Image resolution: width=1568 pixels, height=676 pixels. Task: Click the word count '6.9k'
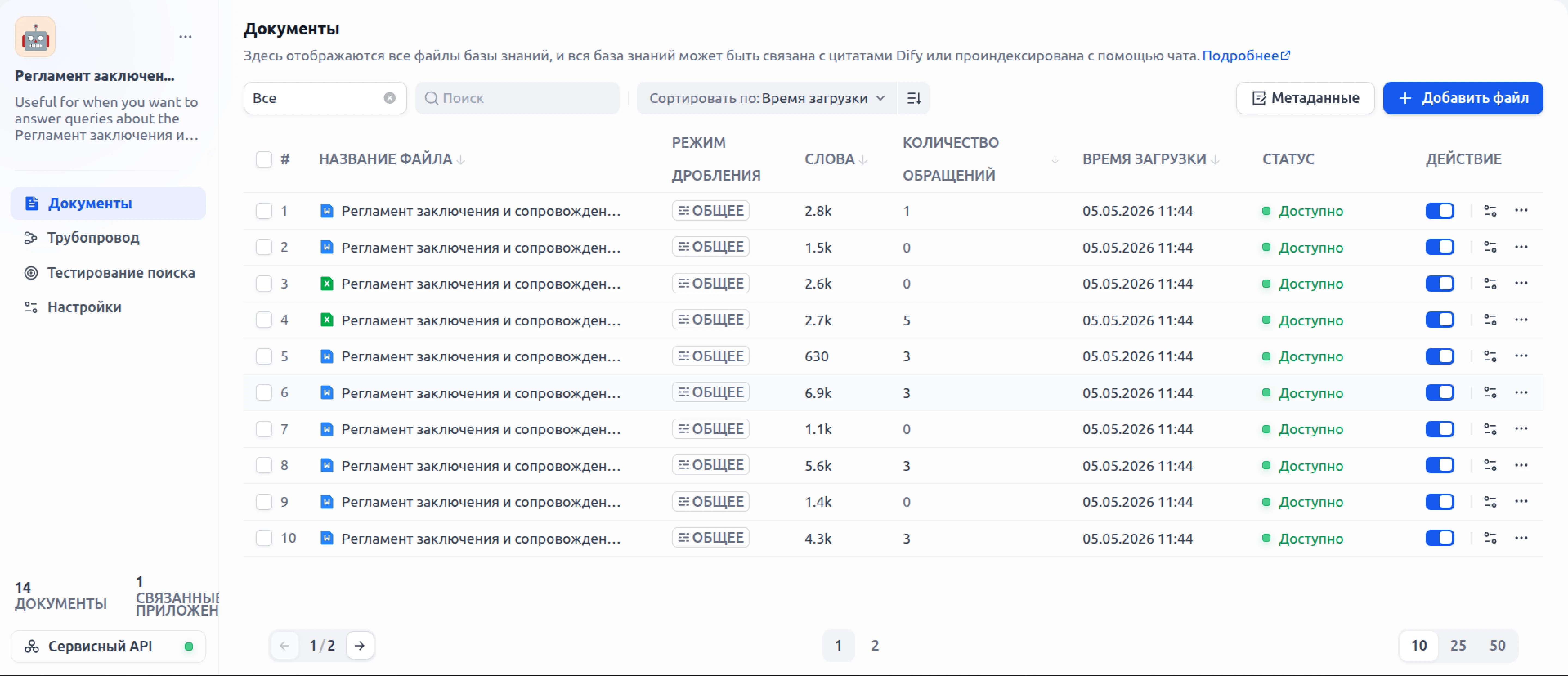pos(818,393)
